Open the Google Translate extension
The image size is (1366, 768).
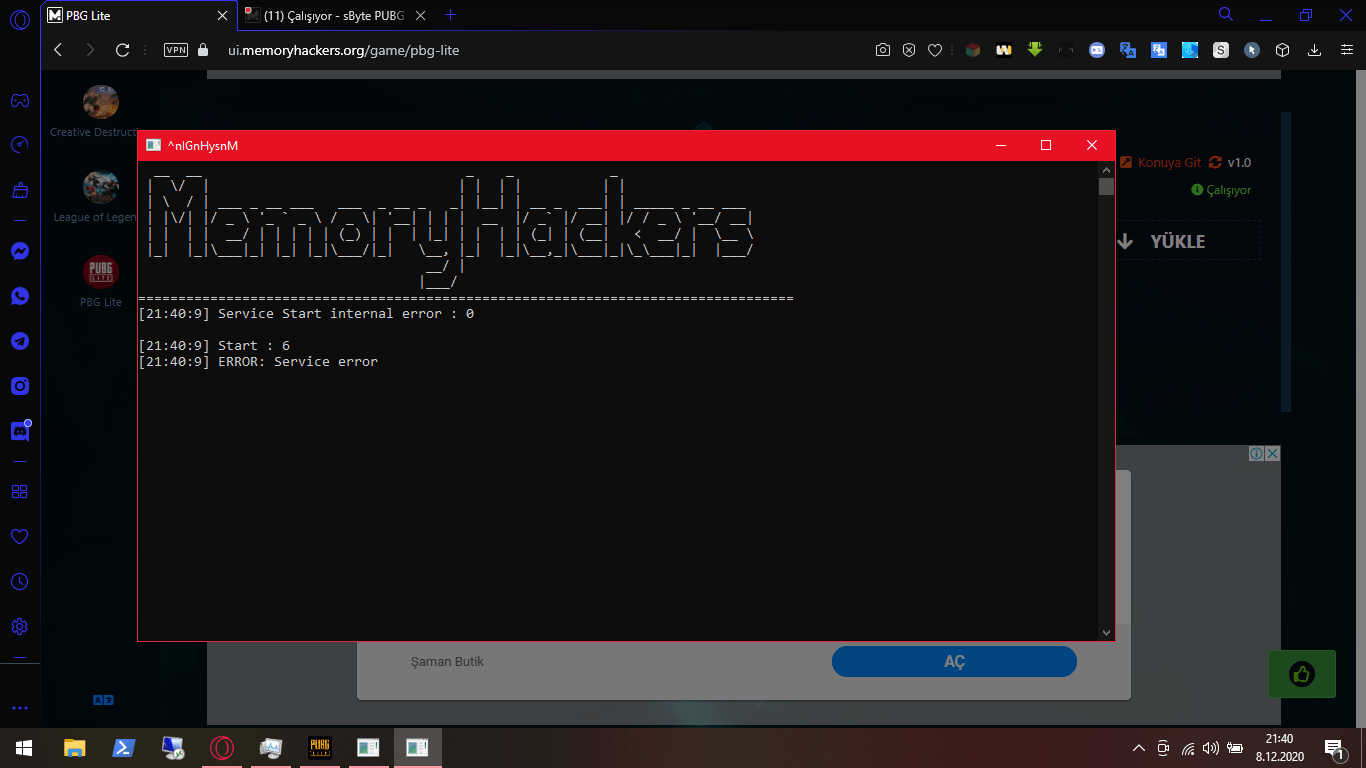click(1128, 50)
